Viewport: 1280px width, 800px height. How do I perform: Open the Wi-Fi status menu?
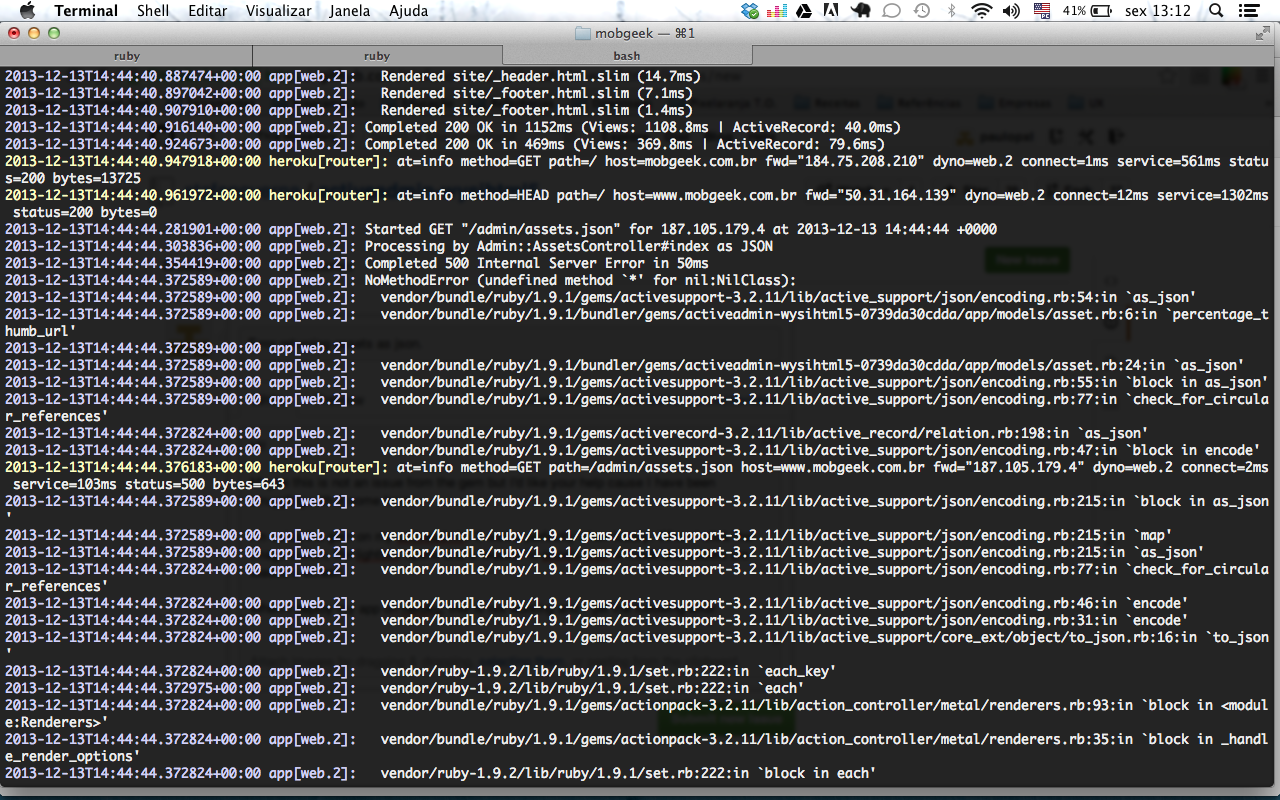point(982,11)
